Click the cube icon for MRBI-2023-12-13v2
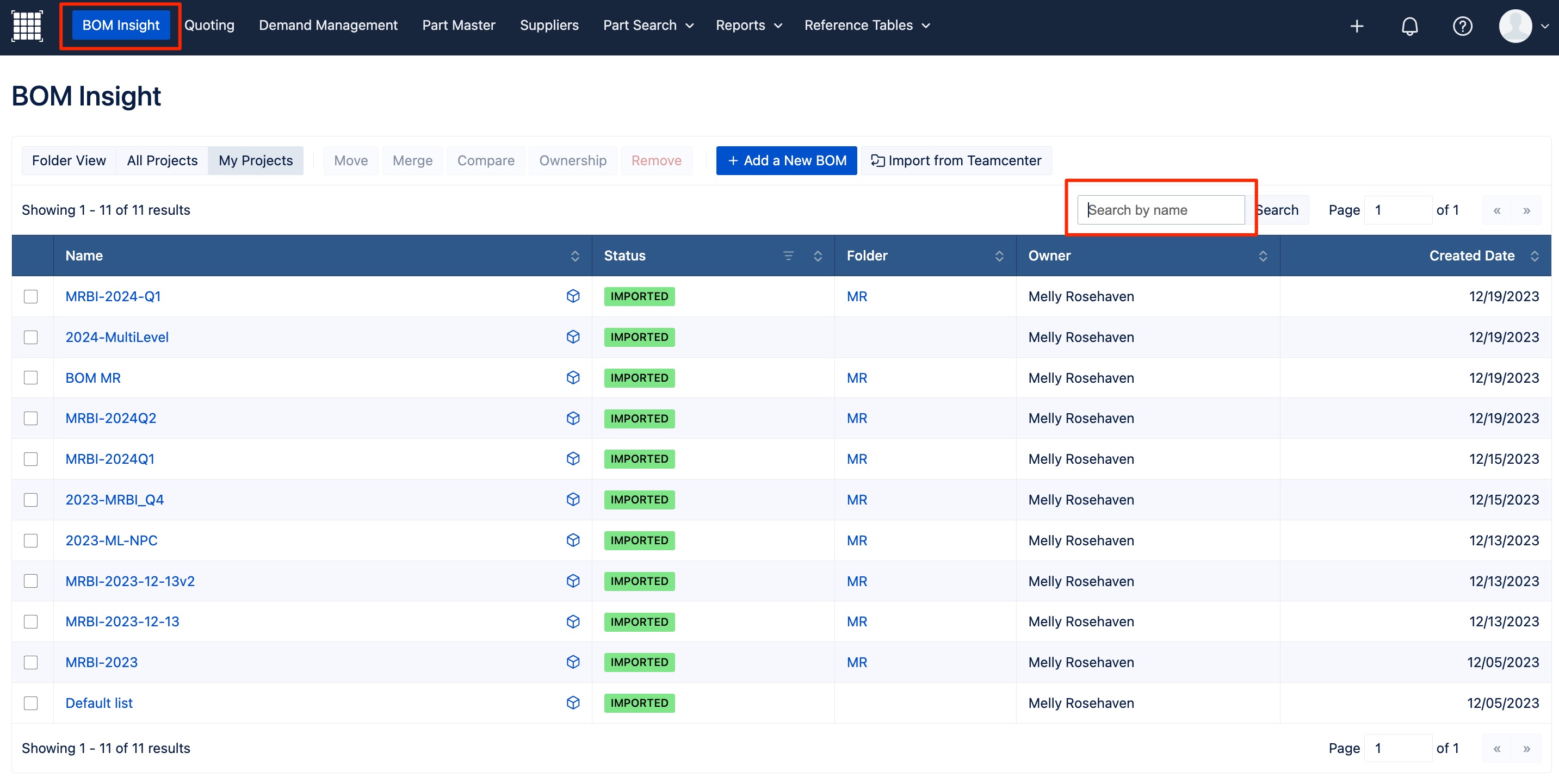 (x=572, y=581)
